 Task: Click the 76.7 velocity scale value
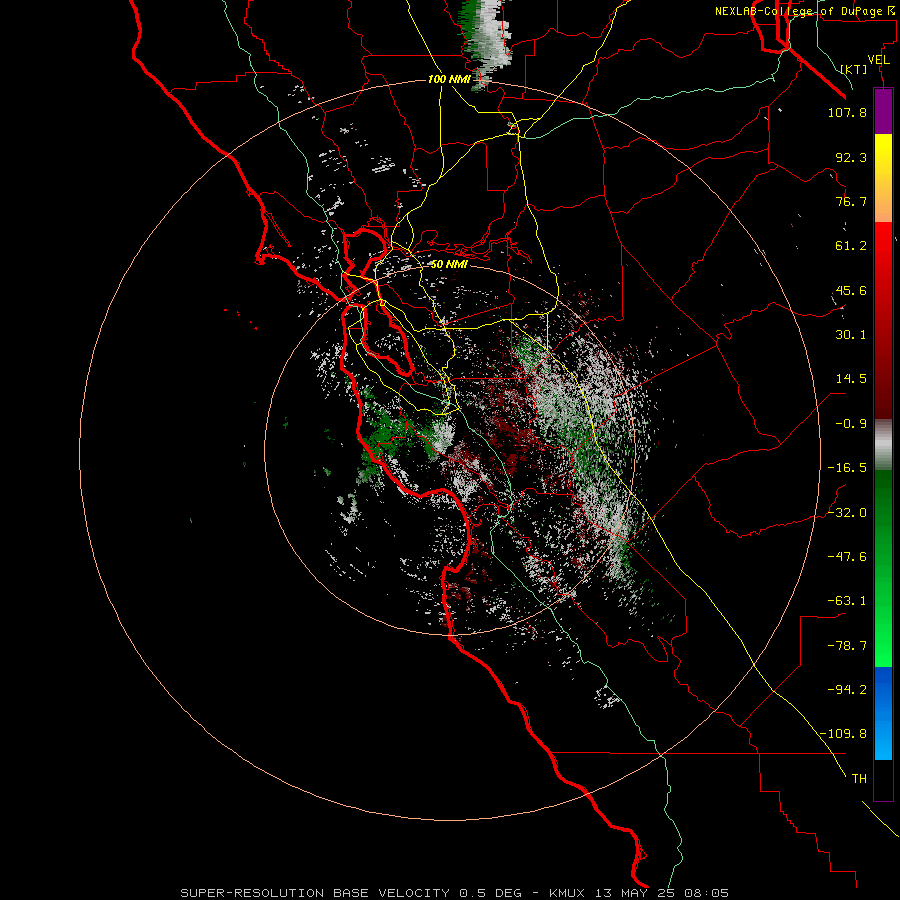click(851, 201)
